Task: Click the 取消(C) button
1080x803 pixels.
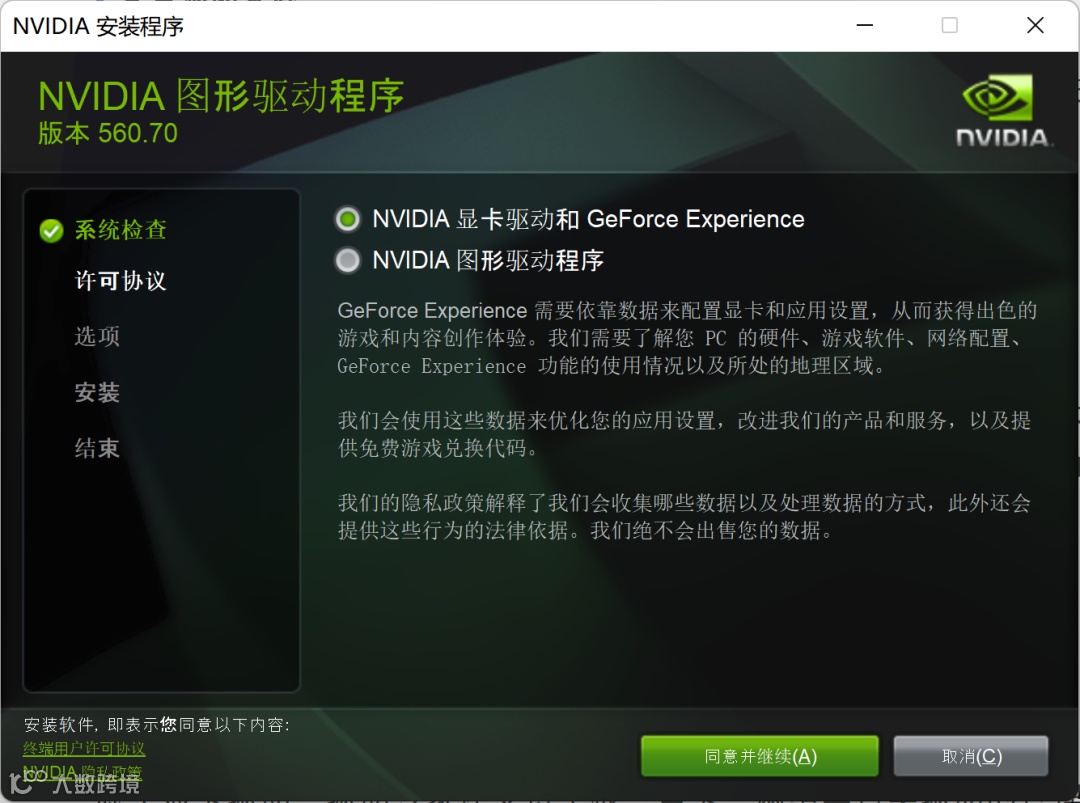Action: click(971, 756)
